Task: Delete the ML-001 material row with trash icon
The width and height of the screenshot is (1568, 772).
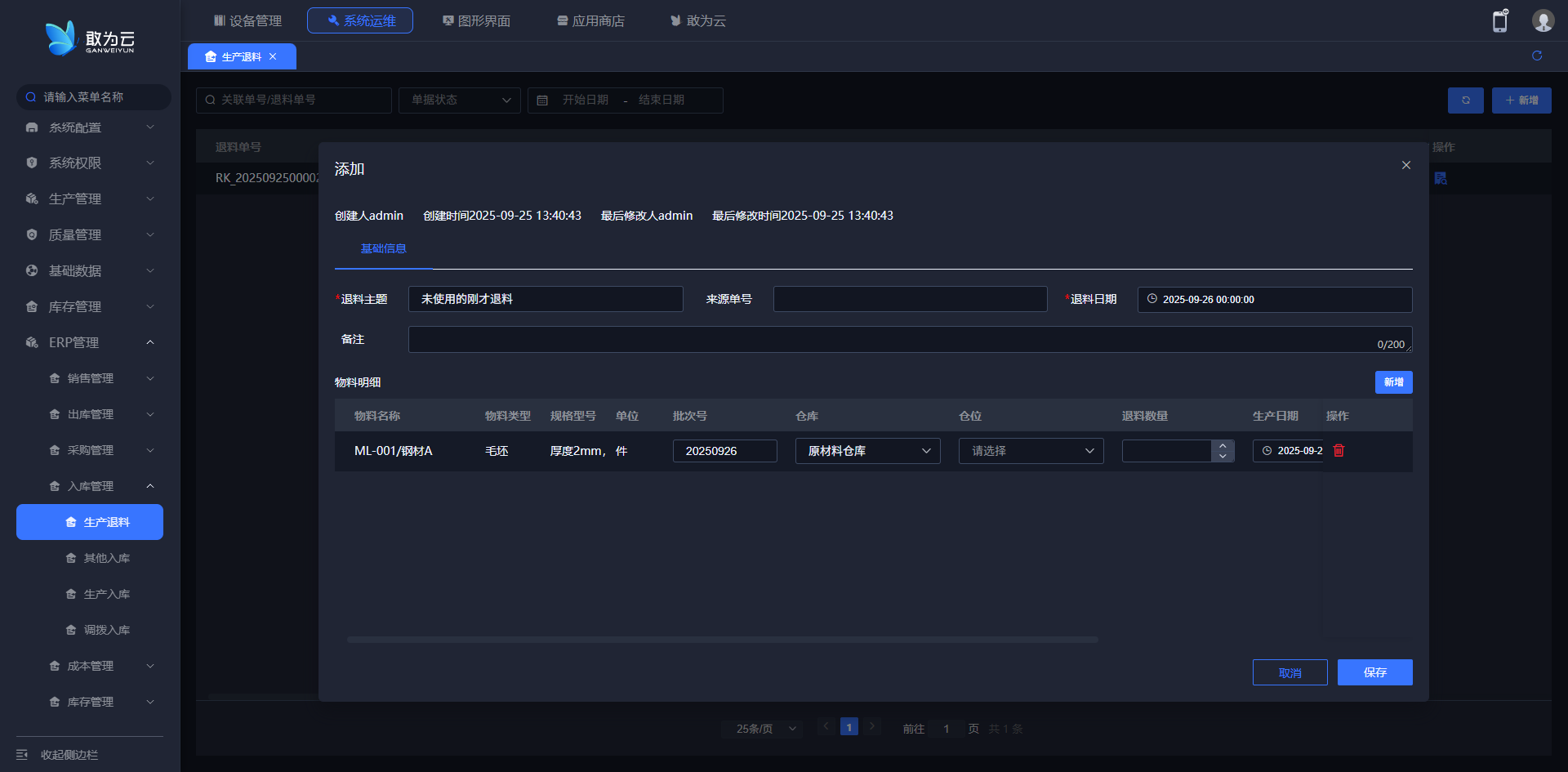Action: [1339, 450]
